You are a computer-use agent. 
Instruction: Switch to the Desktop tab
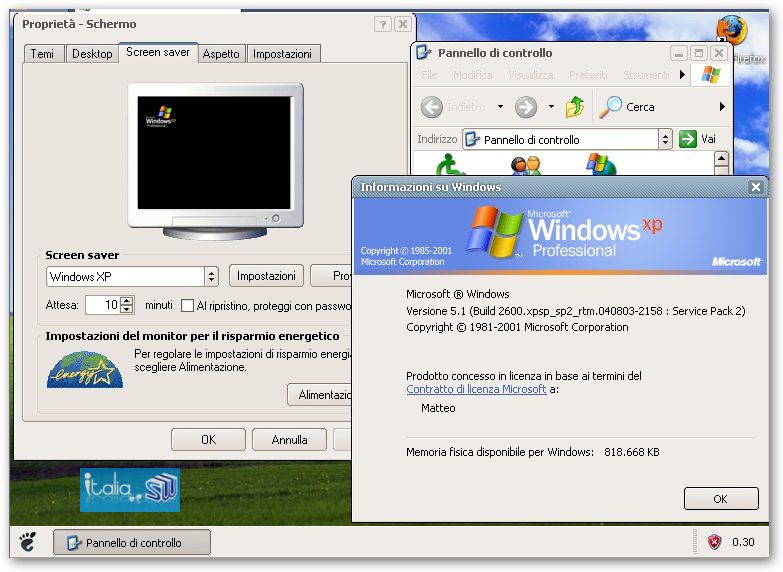pyautogui.click(x=92, y=54)
